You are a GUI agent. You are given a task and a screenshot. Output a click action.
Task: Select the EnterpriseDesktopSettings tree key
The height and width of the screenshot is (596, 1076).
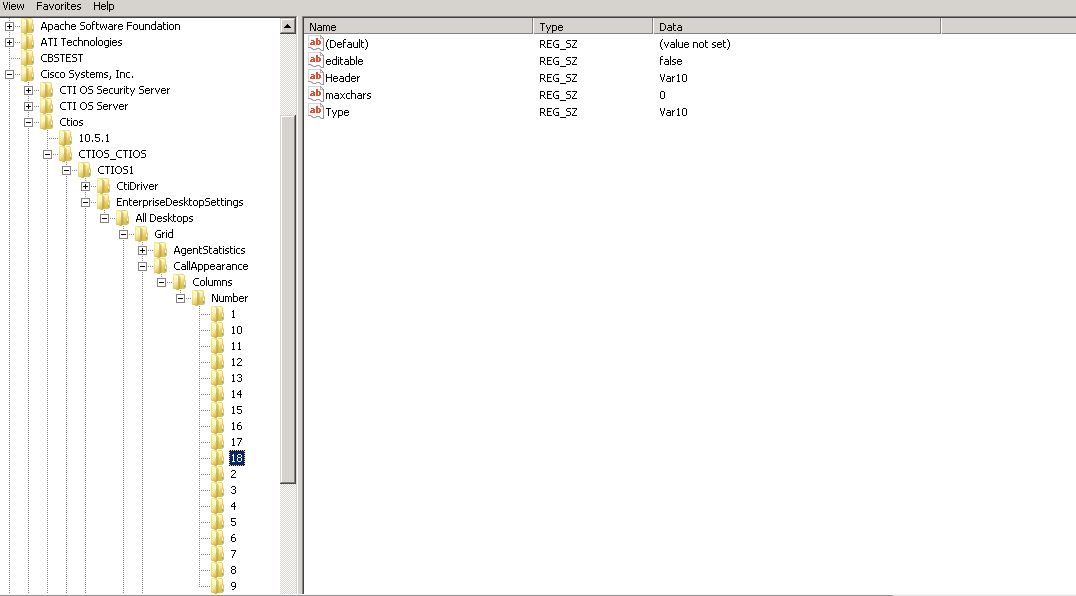pyautogui.click(x=180, y=202)
